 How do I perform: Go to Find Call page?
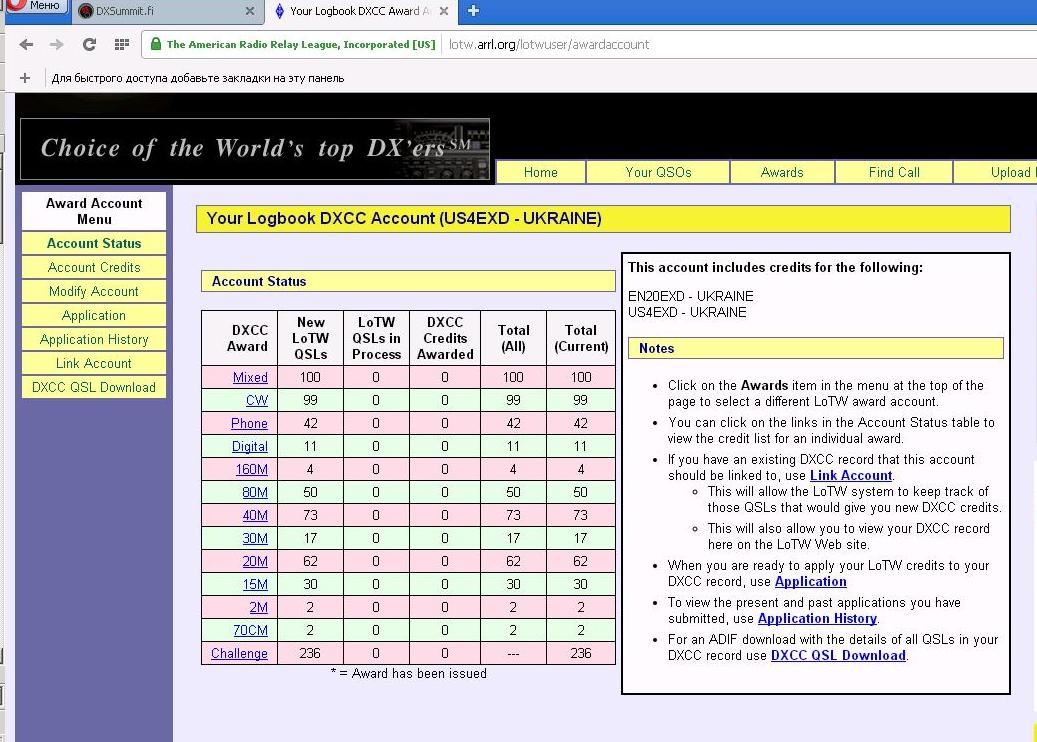[x=894, y=172]
